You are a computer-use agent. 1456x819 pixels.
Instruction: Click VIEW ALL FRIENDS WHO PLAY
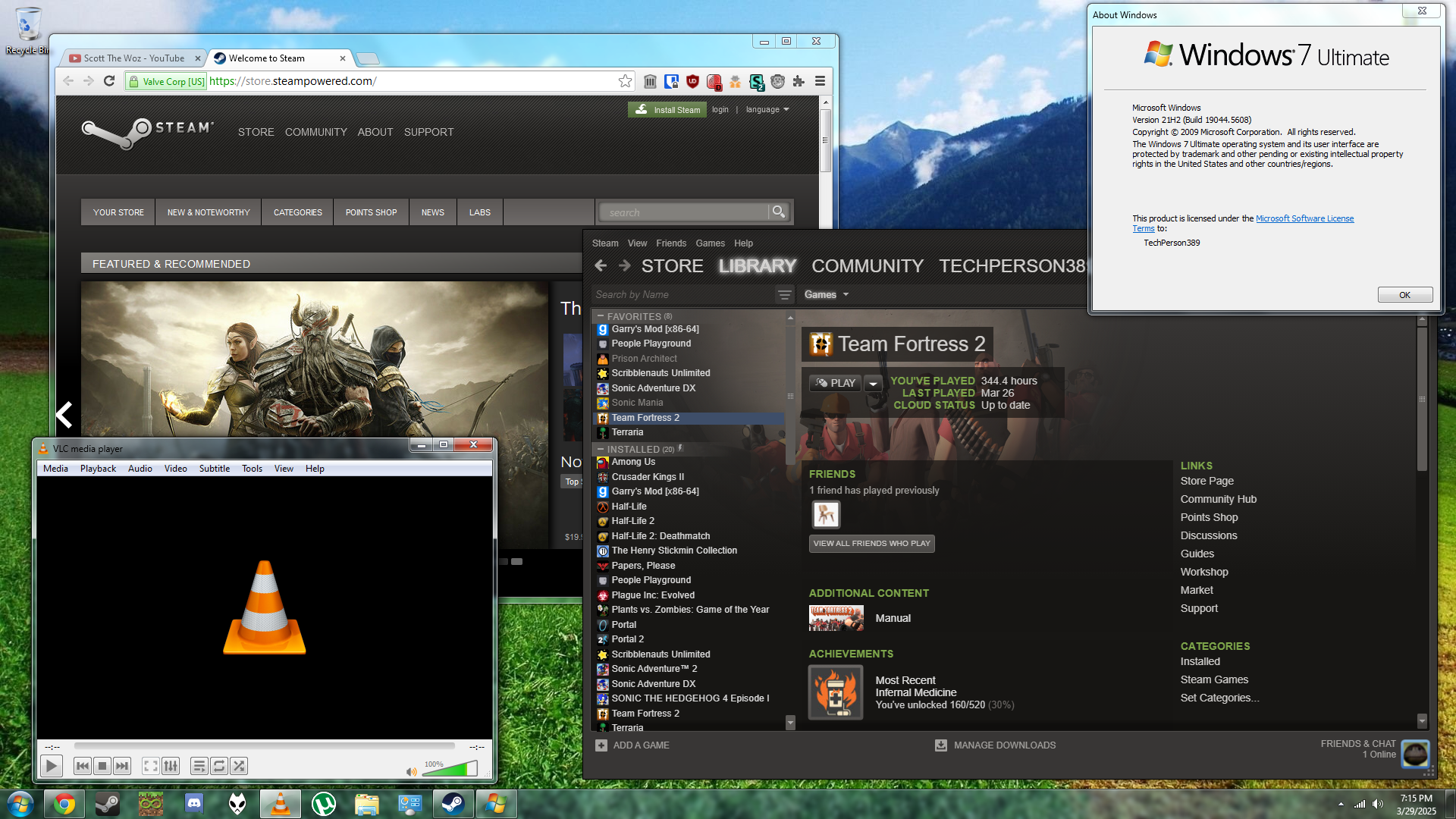[x=871, y=544]
